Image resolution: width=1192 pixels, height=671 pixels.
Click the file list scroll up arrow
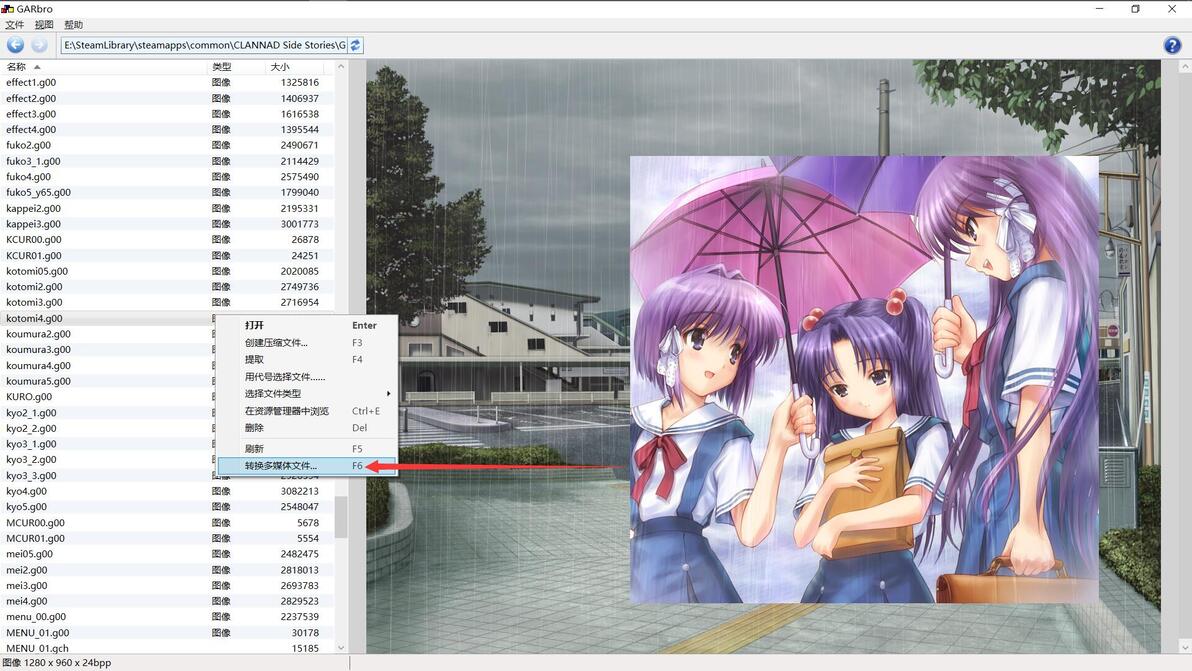pos(341,67)
